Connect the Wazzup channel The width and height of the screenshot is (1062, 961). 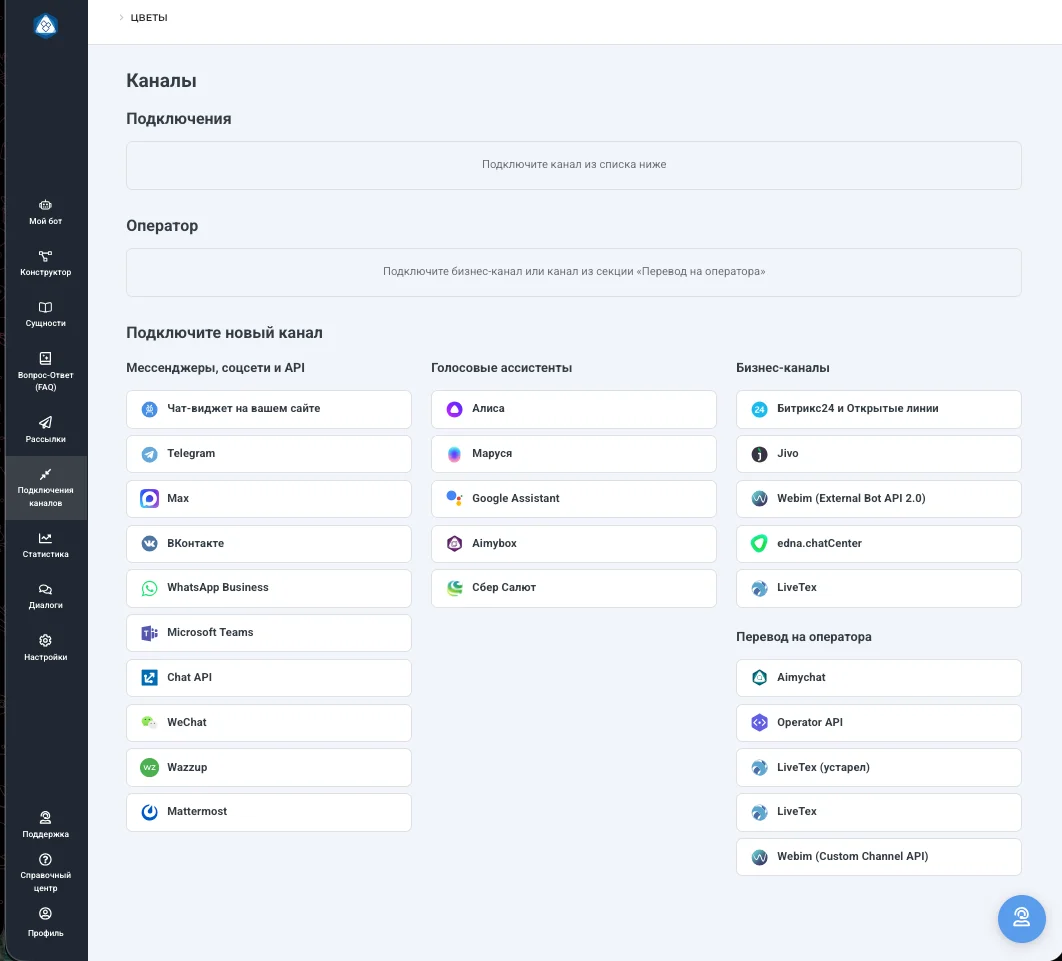[269, 767]
